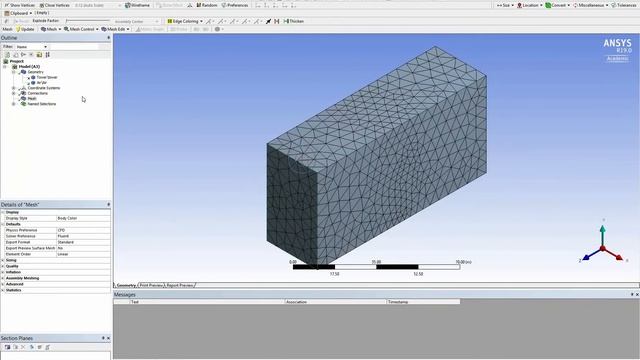Expand the Assembly Meshing details section
The image size is (640, 360).
[3, 278]
